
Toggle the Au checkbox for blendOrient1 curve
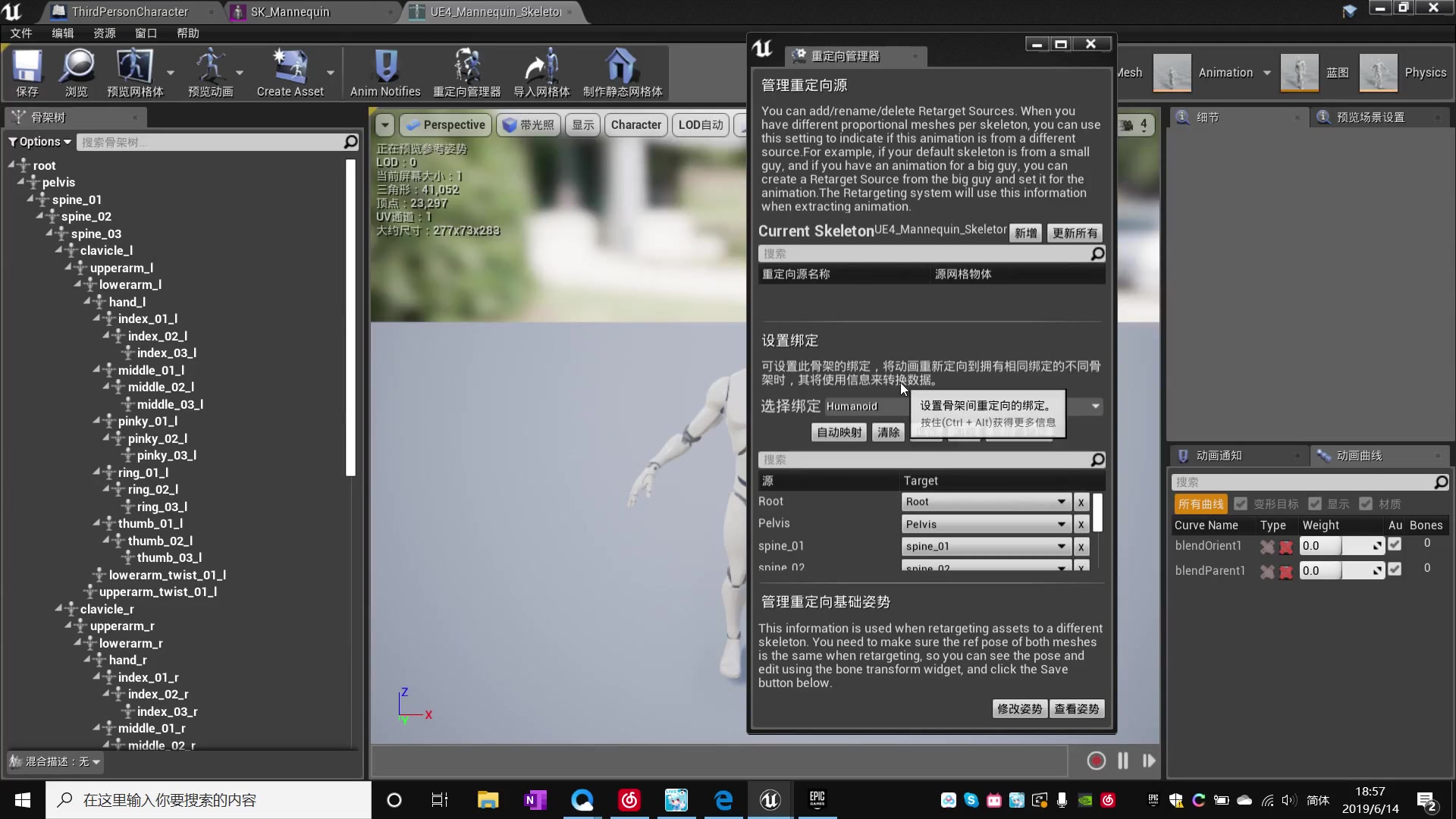click(1395, 544)
